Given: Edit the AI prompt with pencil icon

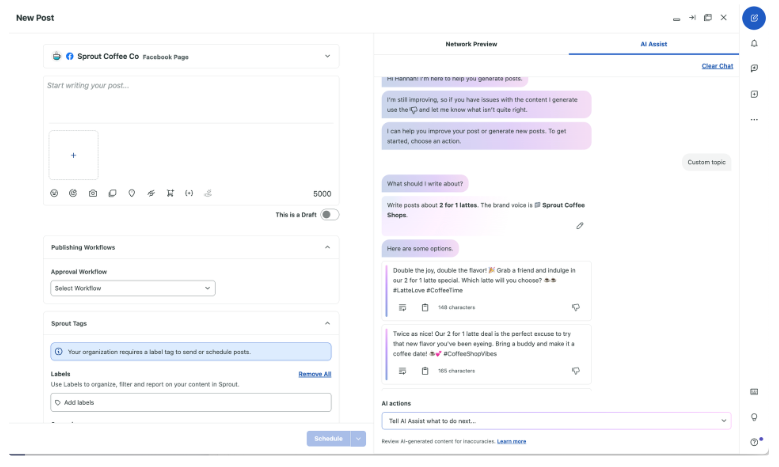Looking at the screenshot, I should pos(580,226).
